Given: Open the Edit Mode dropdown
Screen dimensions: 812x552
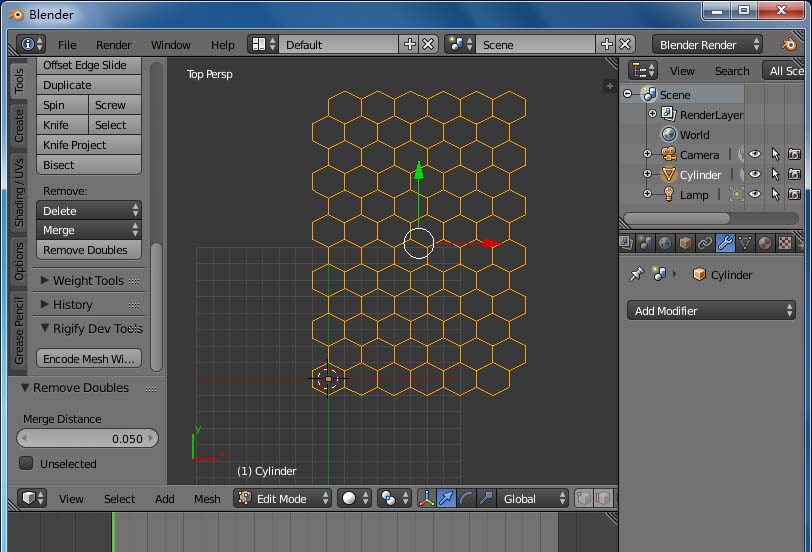Looking at the screenshot, I should point(283,498).
